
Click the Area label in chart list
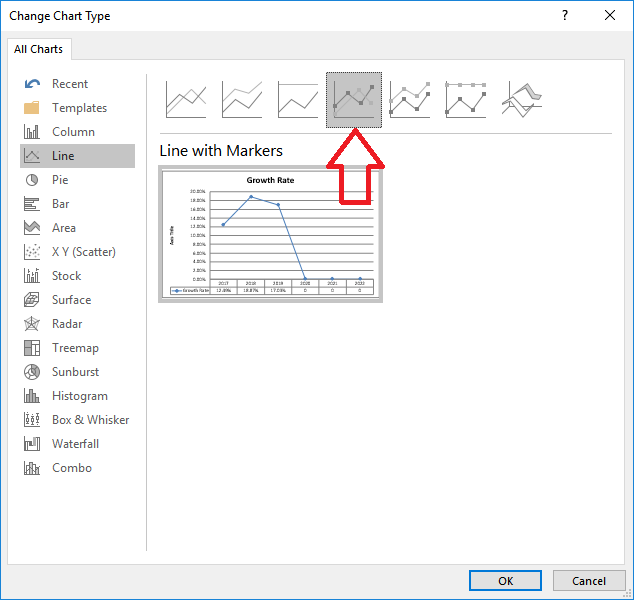point(64,228)
